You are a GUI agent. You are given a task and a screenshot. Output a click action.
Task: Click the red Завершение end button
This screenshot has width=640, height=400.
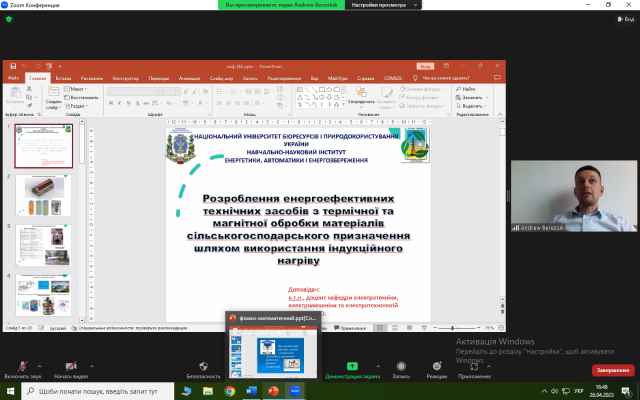[613, 370]
